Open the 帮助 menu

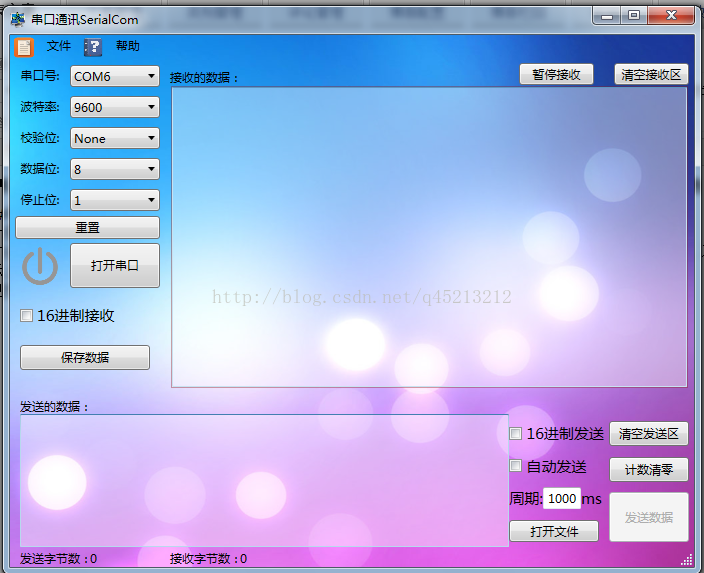pos(128,46)
